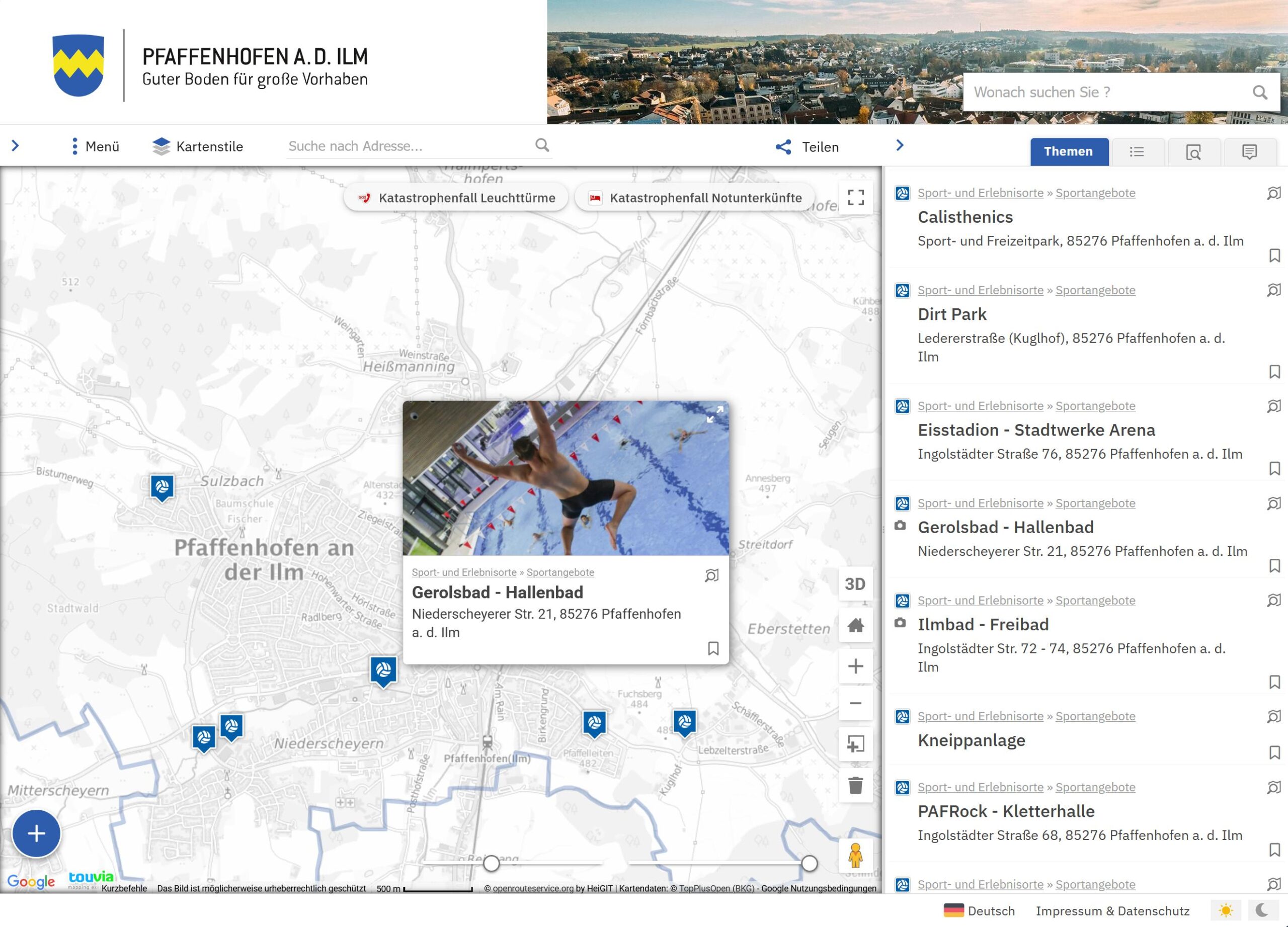This screenshot has width=1288, height=927.
Task: Expand left sidebar chevron
Action: [15, 146]
